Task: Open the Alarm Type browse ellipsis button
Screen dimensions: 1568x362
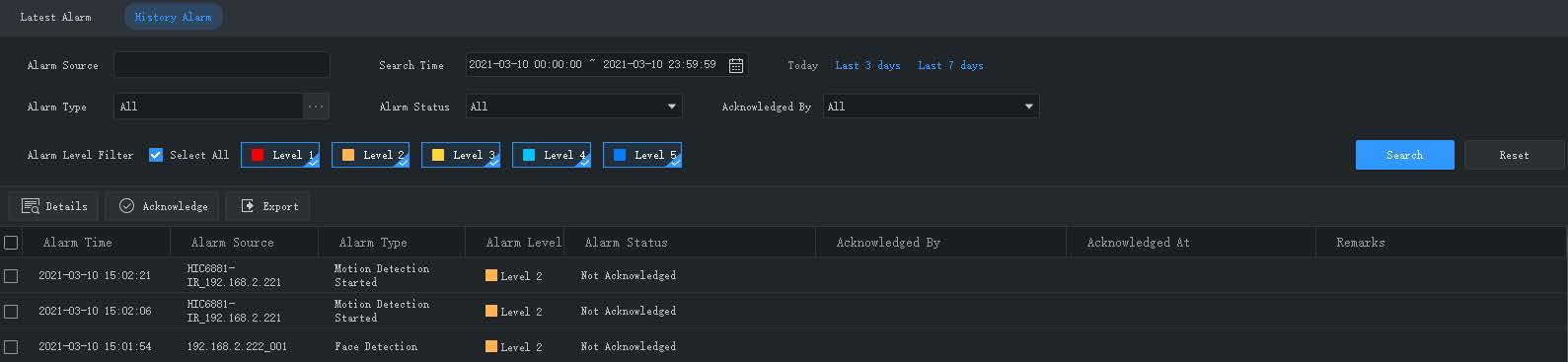Action: pyautogui.click(x=316, y=107)
